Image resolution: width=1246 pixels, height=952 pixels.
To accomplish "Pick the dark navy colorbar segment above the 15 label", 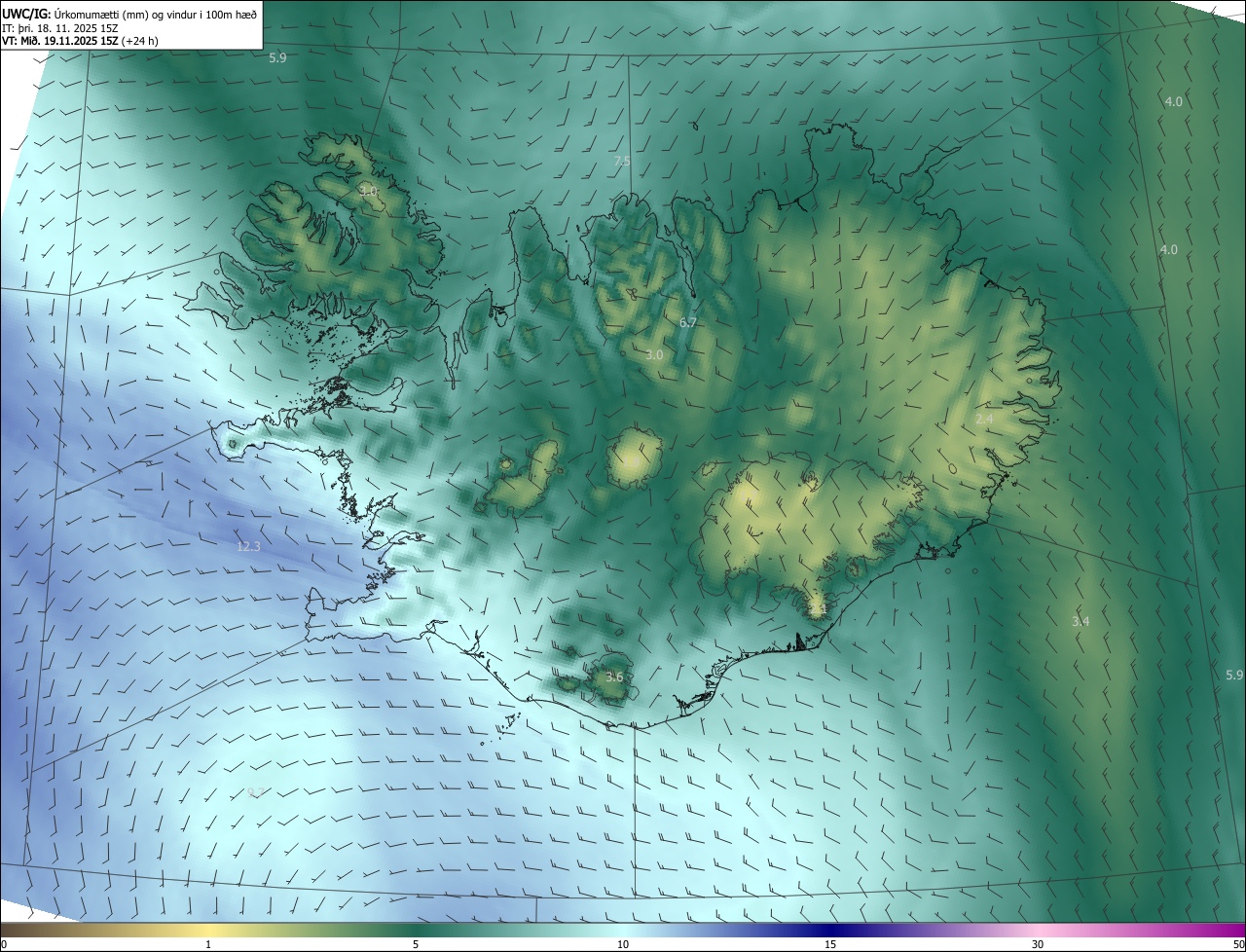I will pos(830,930).
